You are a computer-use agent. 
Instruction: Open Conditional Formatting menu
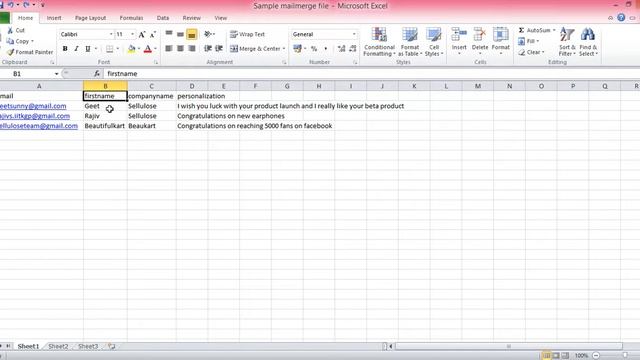coord(379,42)
